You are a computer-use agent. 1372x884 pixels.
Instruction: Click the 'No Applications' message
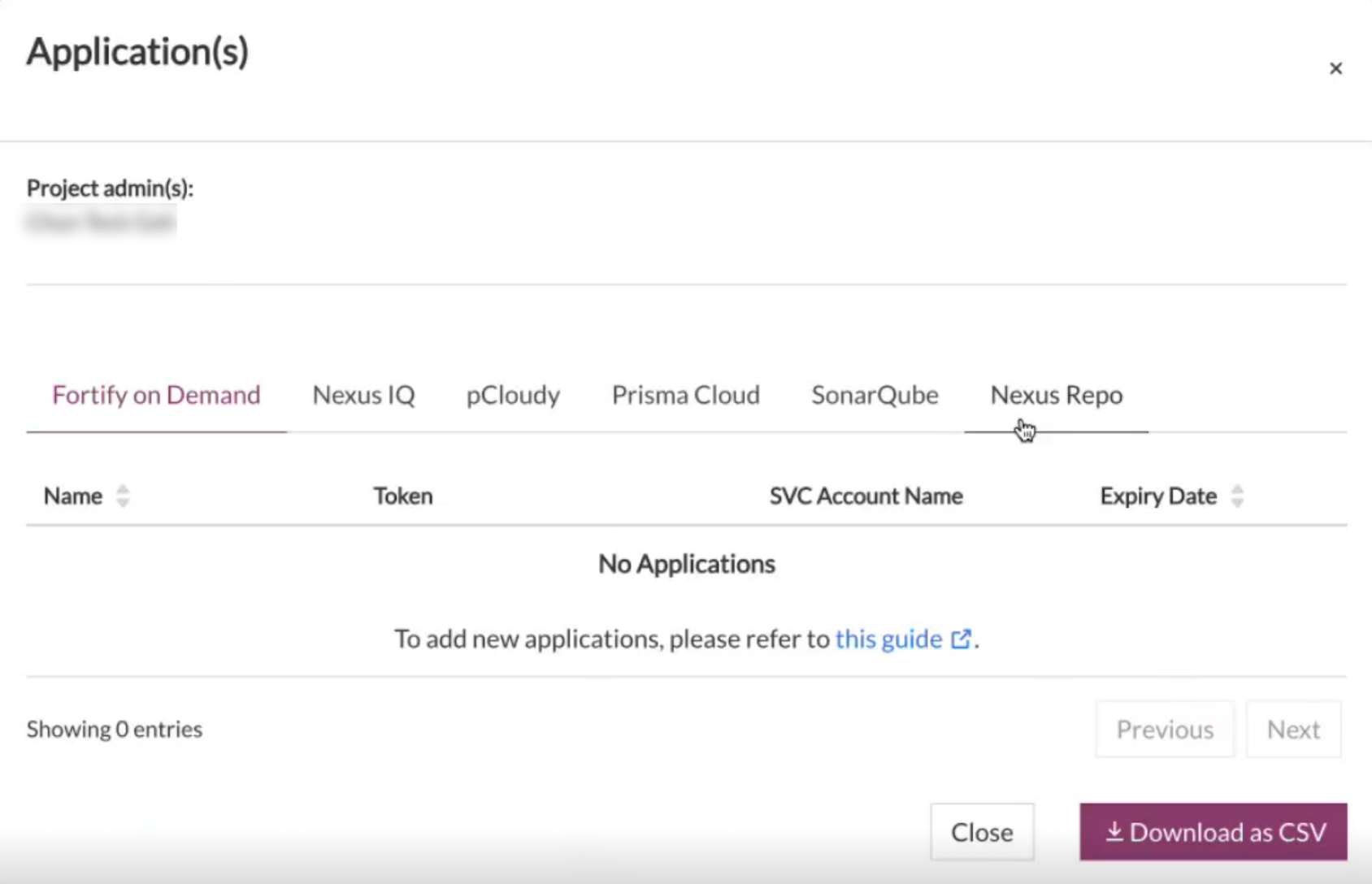coord(687,564)
